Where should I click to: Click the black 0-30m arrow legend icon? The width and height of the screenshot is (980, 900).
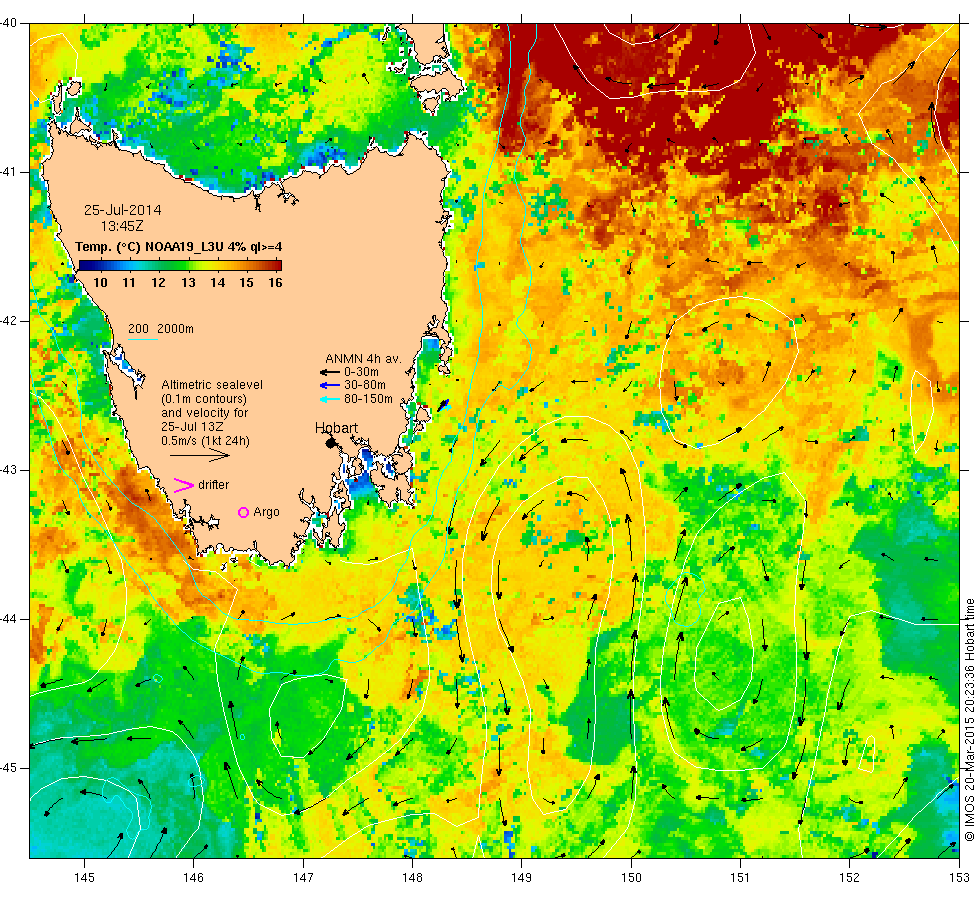(x=329, y=372)
